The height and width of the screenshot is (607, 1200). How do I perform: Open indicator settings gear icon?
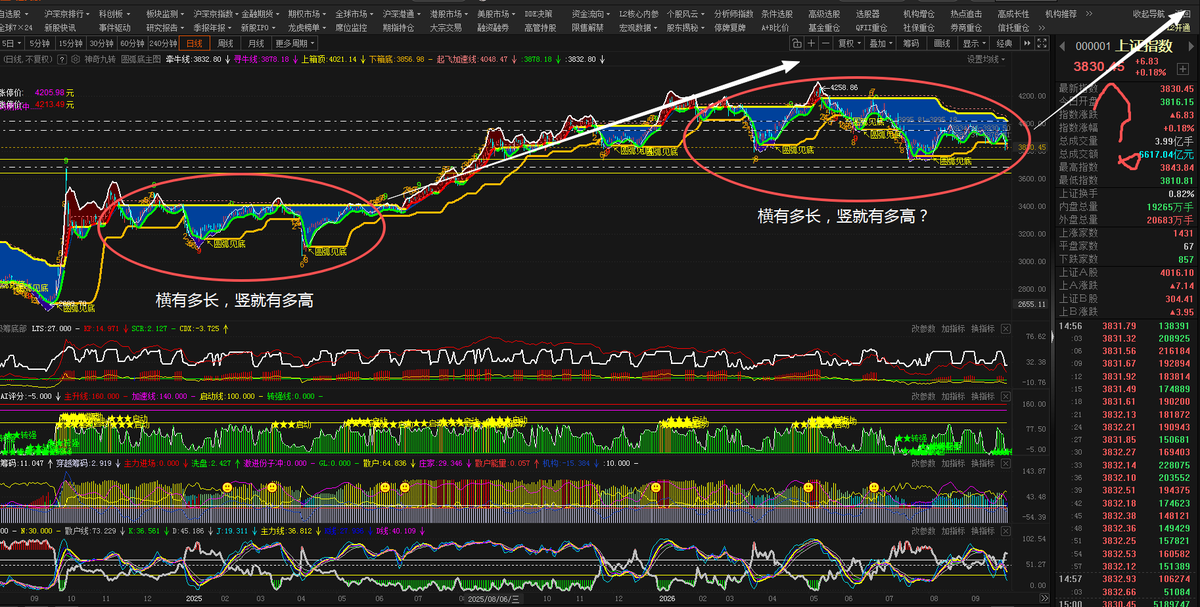pyautogui.click(x=75, y=59)
